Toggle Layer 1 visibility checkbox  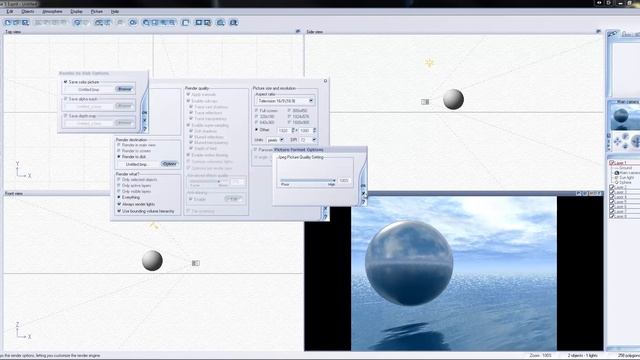point(611,163)
